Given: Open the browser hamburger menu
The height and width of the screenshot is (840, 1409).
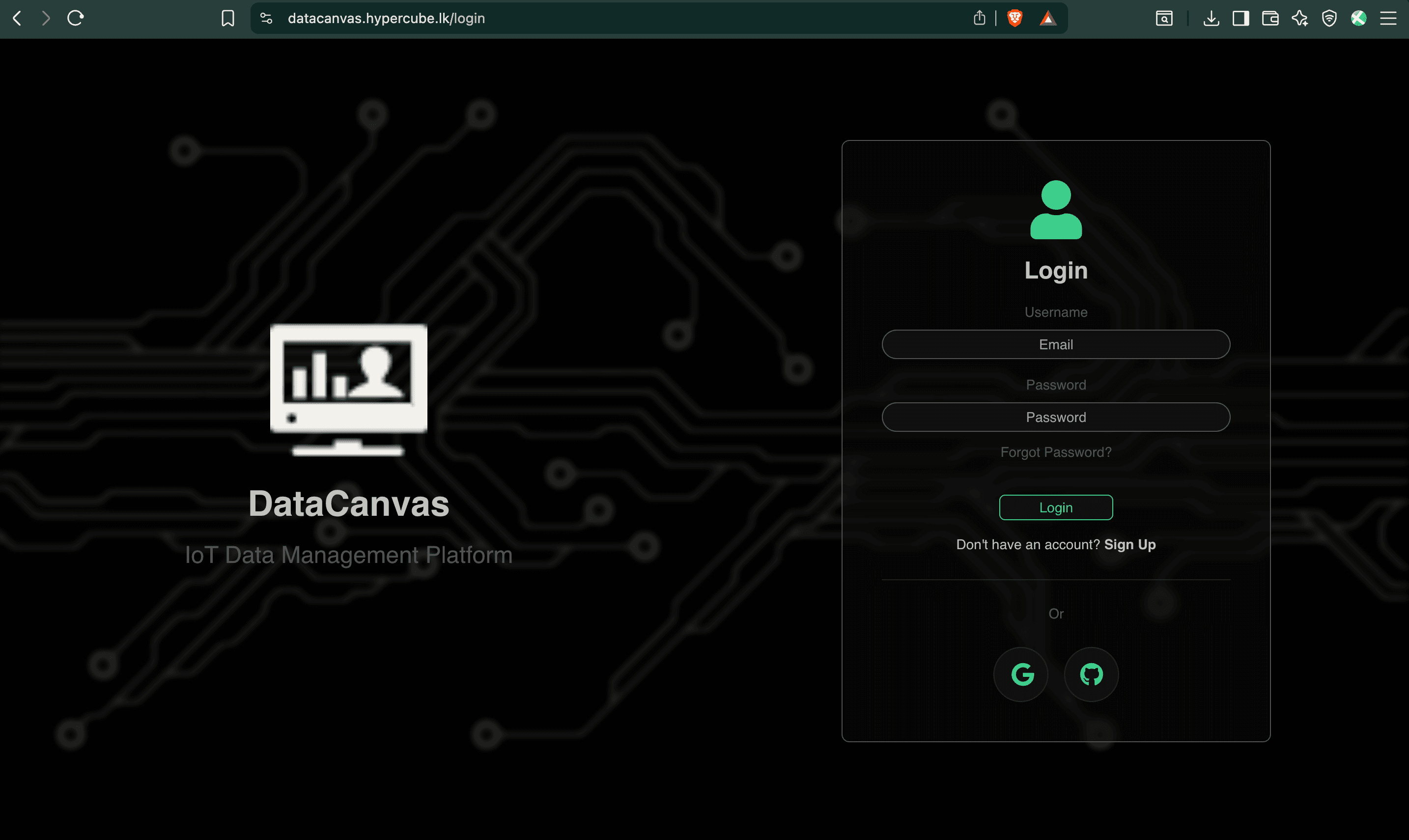Looking at the screenshot, I should tap(1389, 18).
